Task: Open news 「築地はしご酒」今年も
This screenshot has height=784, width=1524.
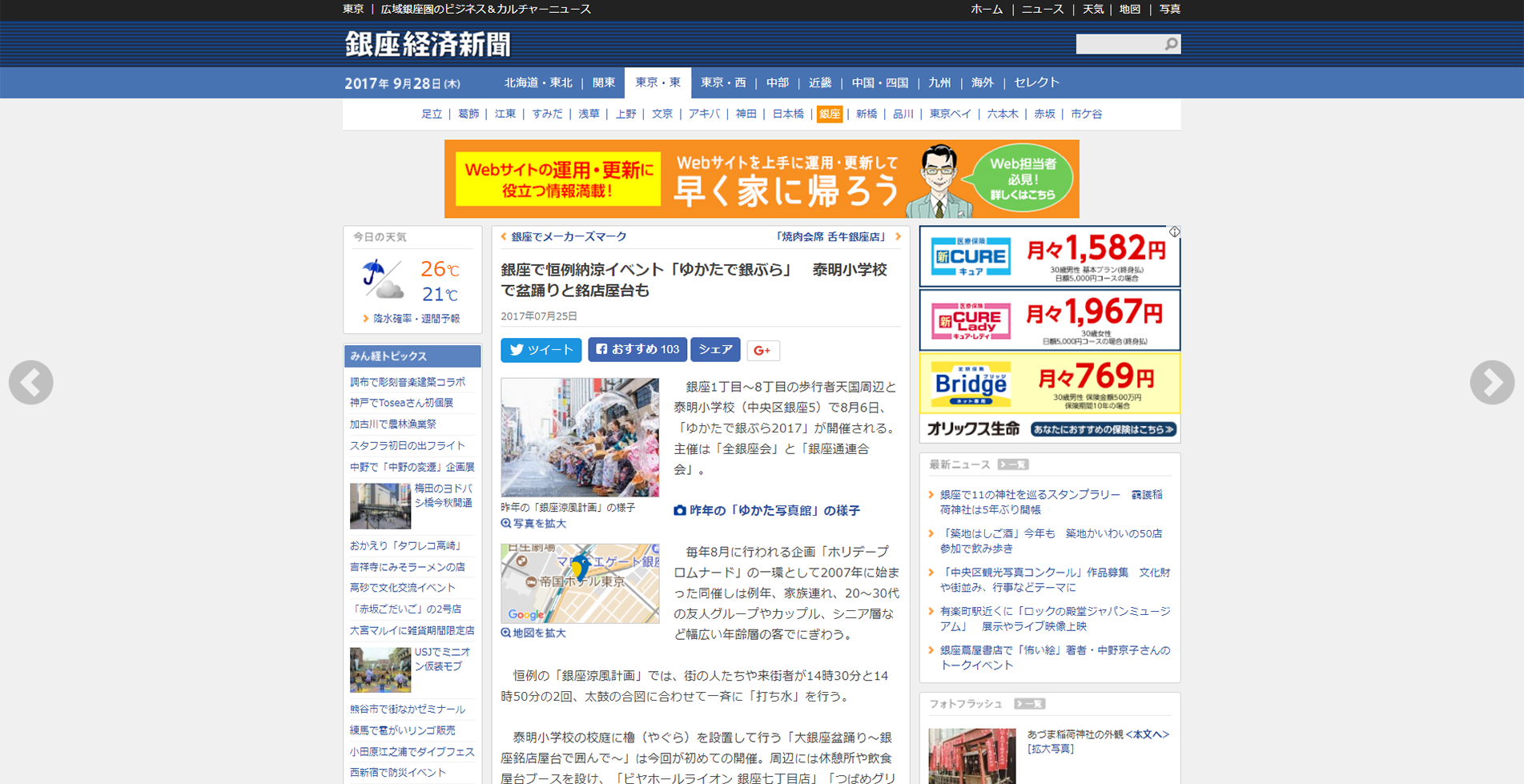Action: [x=1052, y=541]
